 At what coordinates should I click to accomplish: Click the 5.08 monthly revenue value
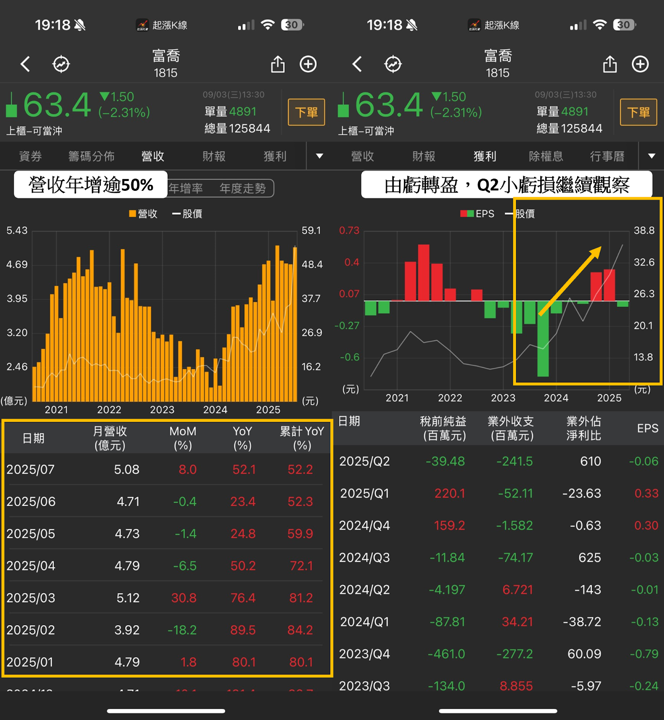[127, 469]
